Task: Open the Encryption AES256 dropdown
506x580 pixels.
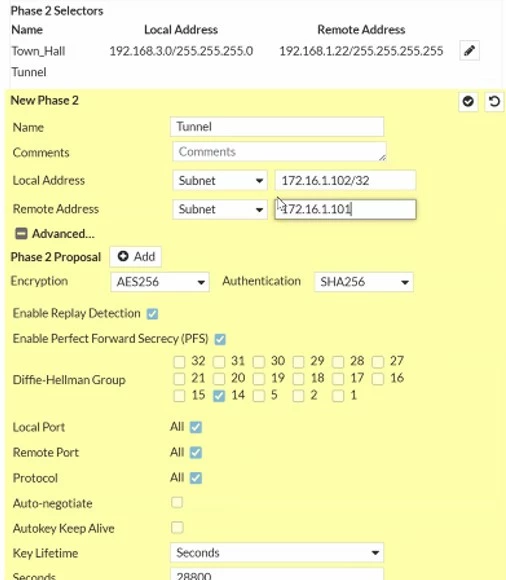Action: coord(160,282)
